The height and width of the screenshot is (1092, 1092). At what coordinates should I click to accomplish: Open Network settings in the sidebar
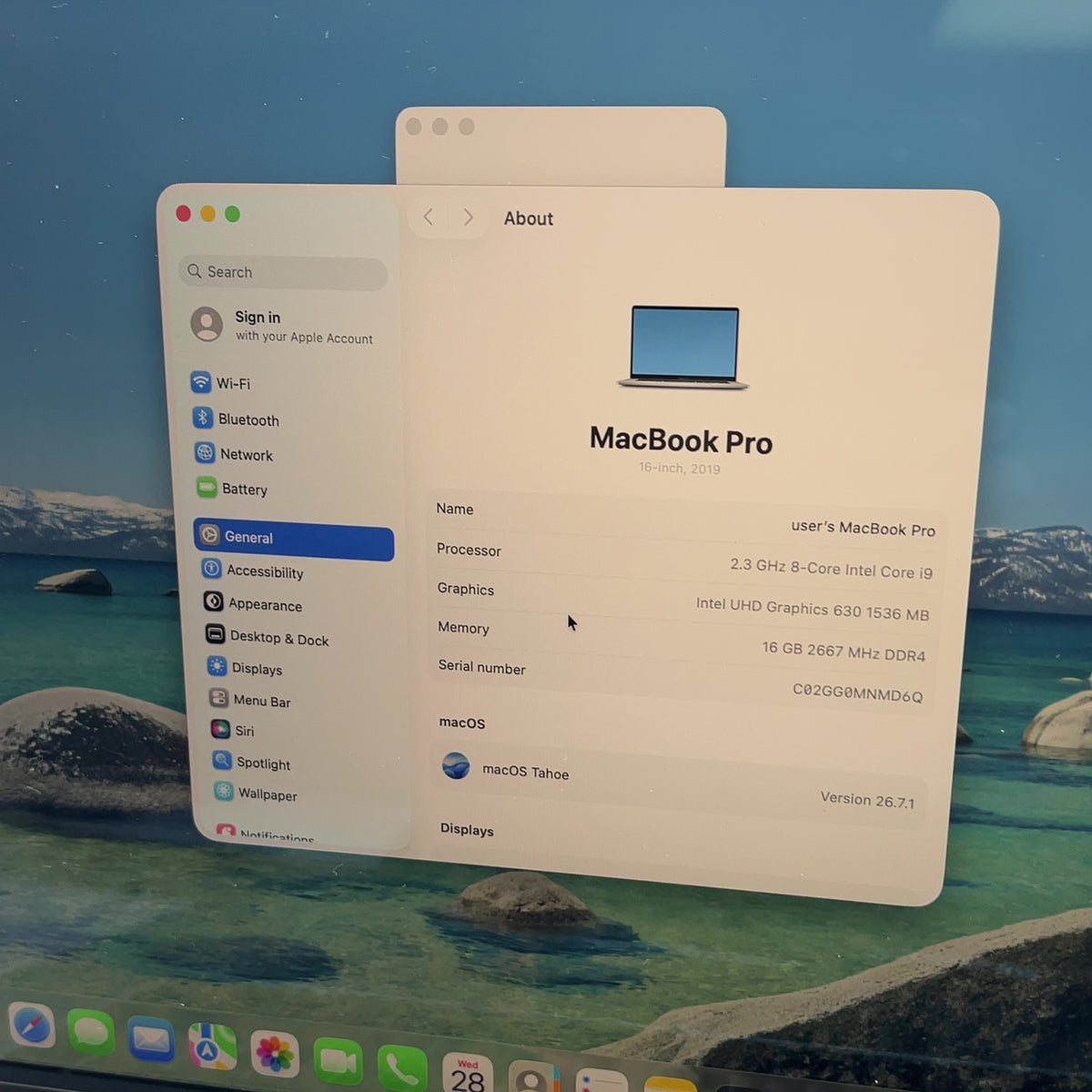click(x=234, y=454)
